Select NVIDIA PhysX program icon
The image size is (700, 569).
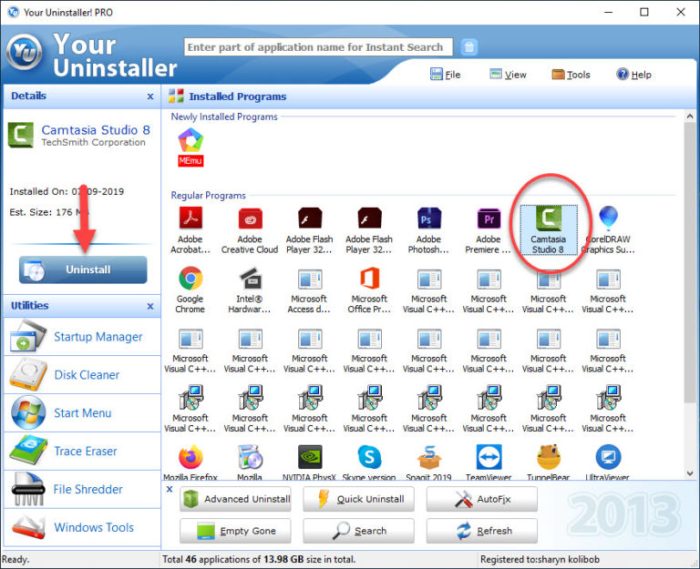(x=310, y=462)
